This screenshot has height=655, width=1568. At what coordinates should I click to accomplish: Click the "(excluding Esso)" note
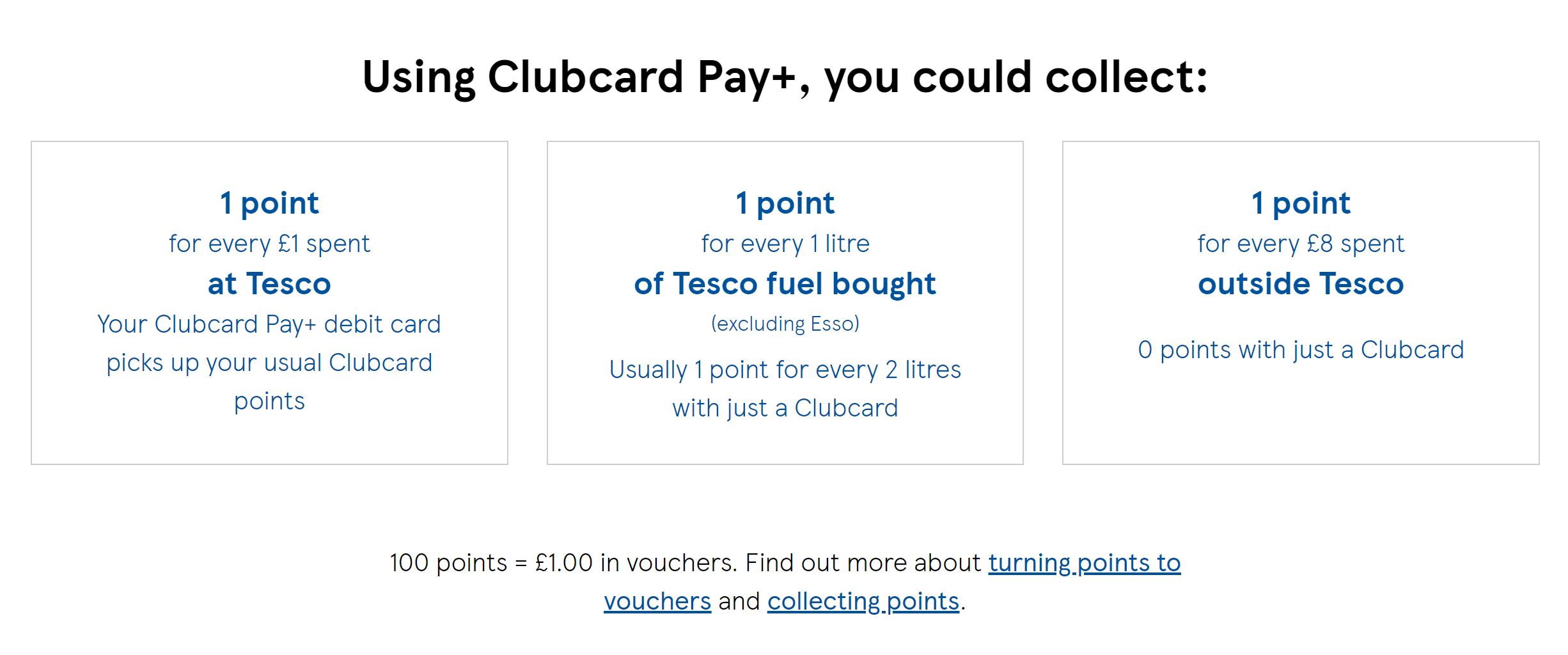(785, 324)
